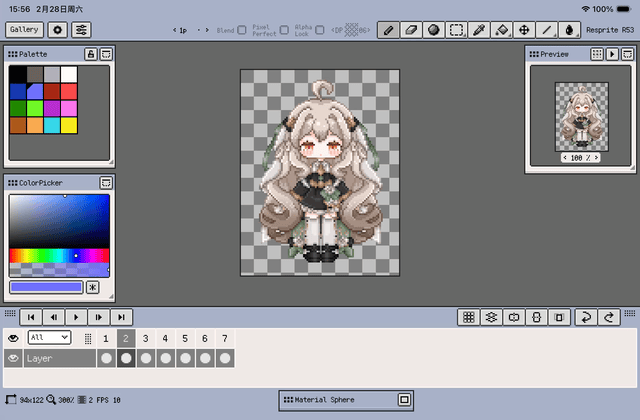Open the All layers filter dropdown
The width and height of the screenshot is (640, 420).
(49, 338)
